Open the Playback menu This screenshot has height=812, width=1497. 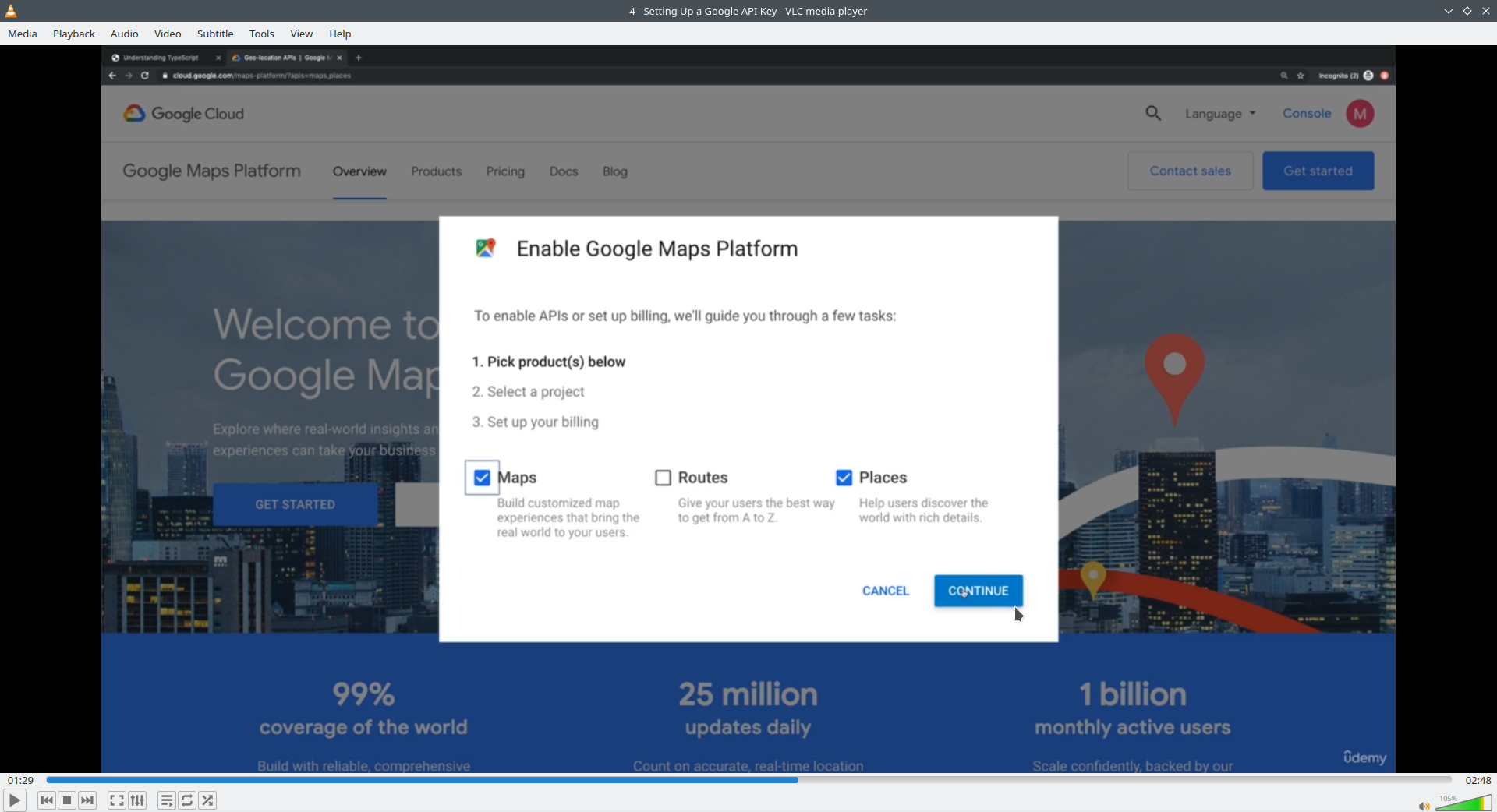(x=74, y=34)
